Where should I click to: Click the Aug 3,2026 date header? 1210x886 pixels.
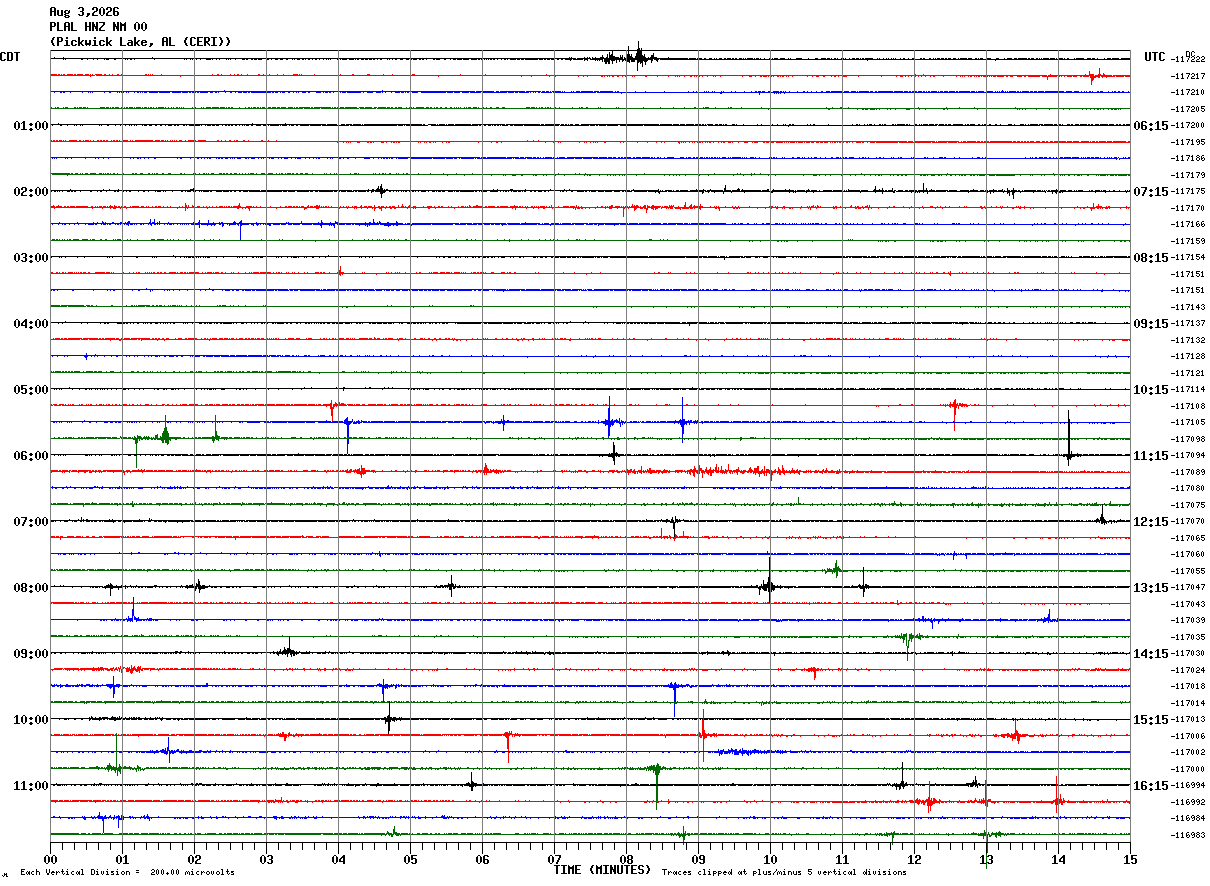[83, 12]
